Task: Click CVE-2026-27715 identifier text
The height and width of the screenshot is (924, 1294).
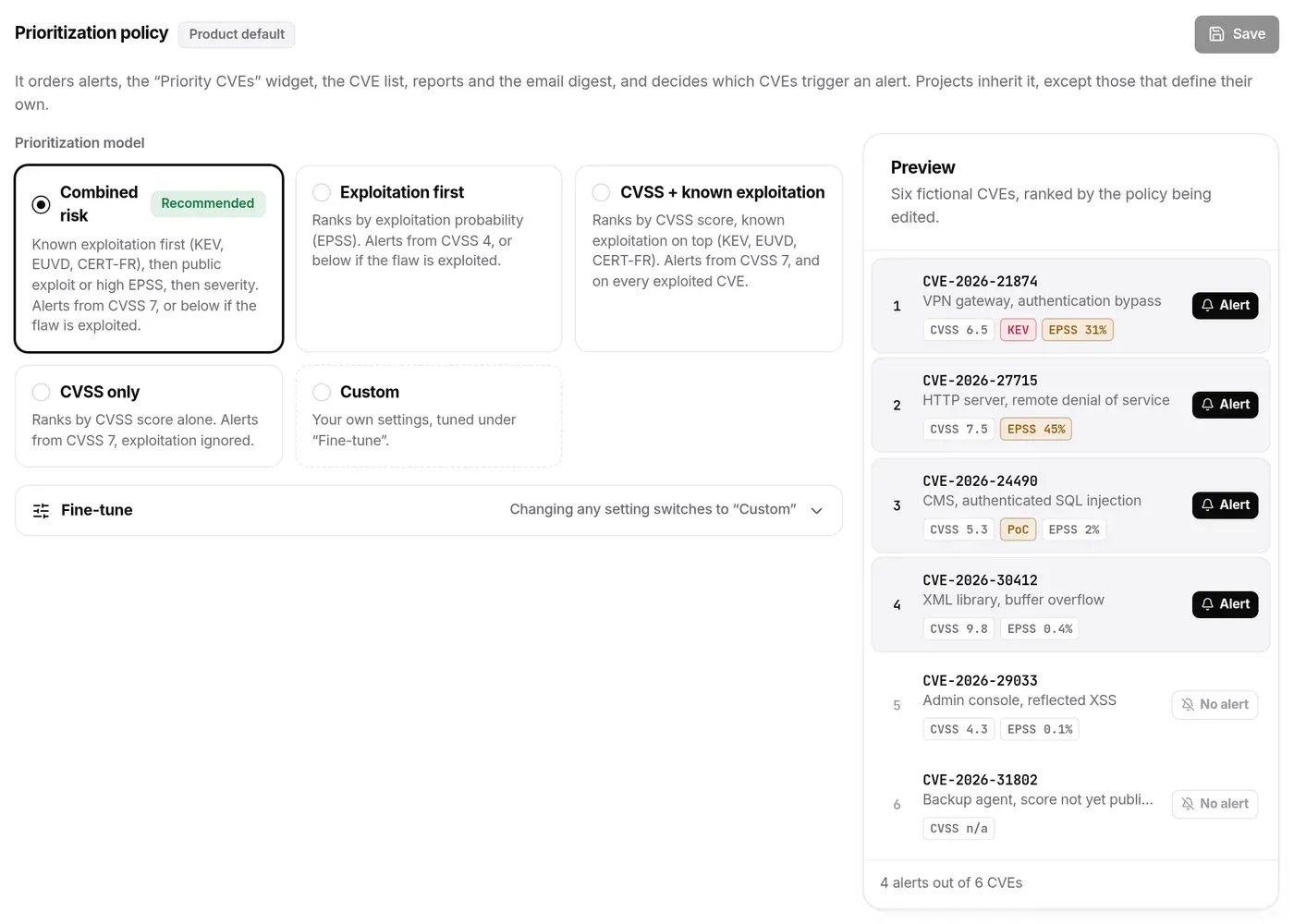Action: point(980,381)
